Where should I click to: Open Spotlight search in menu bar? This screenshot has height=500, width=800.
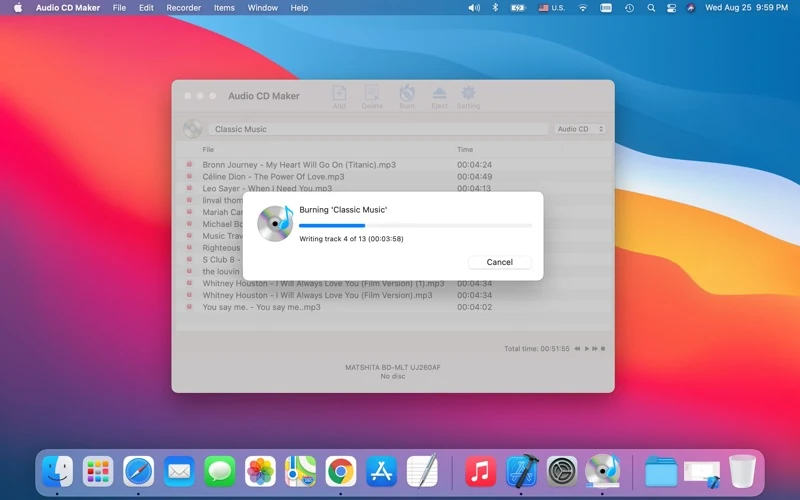pos(651,8)
